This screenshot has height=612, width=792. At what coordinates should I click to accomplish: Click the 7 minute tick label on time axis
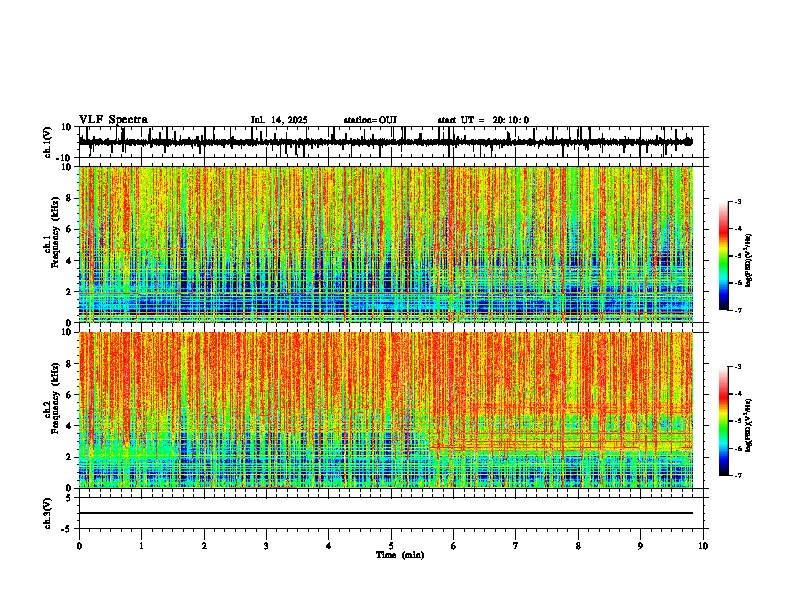516,546
